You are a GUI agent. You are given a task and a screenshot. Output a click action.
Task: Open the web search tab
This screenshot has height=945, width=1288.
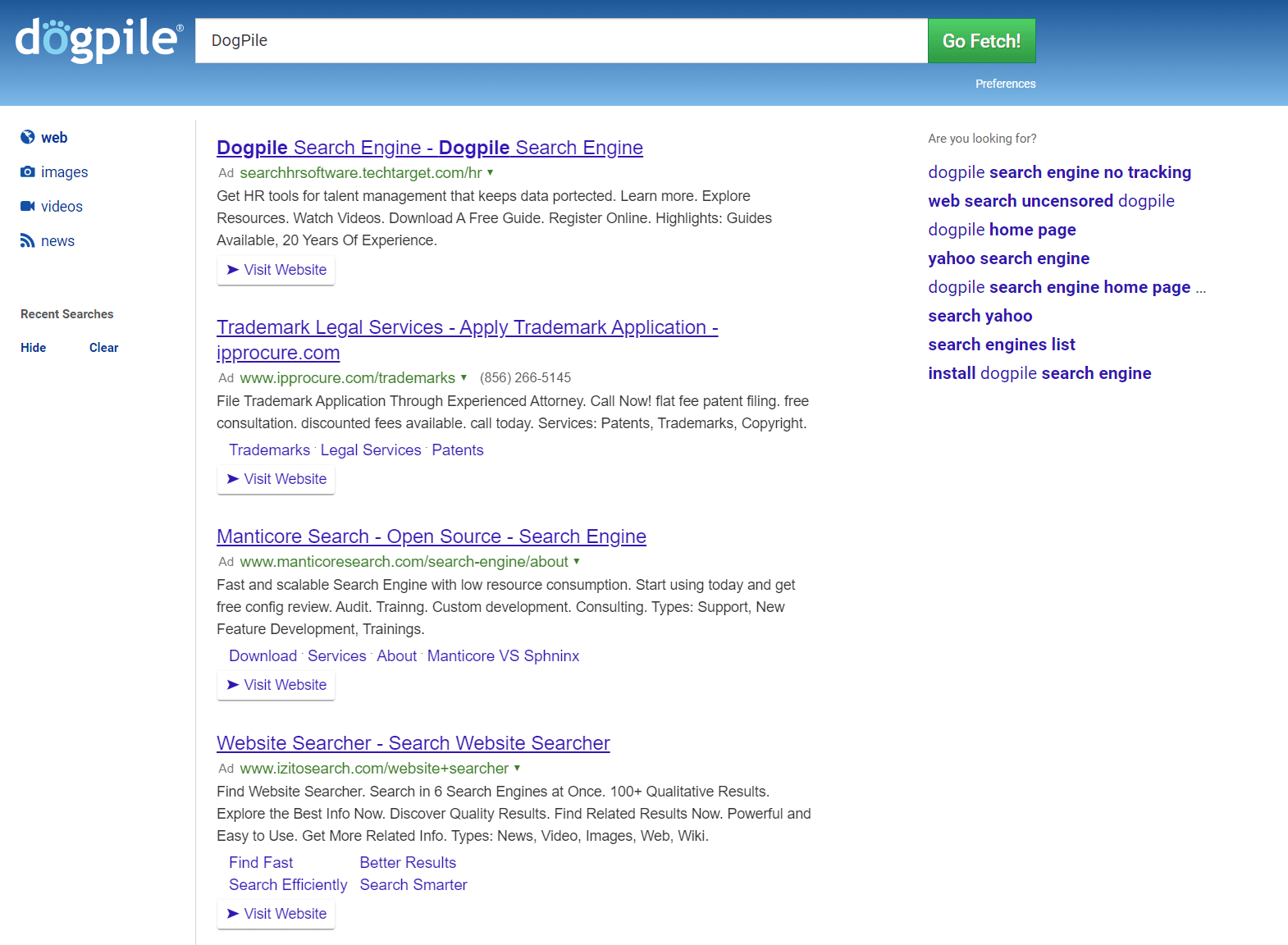pos(54,138)
